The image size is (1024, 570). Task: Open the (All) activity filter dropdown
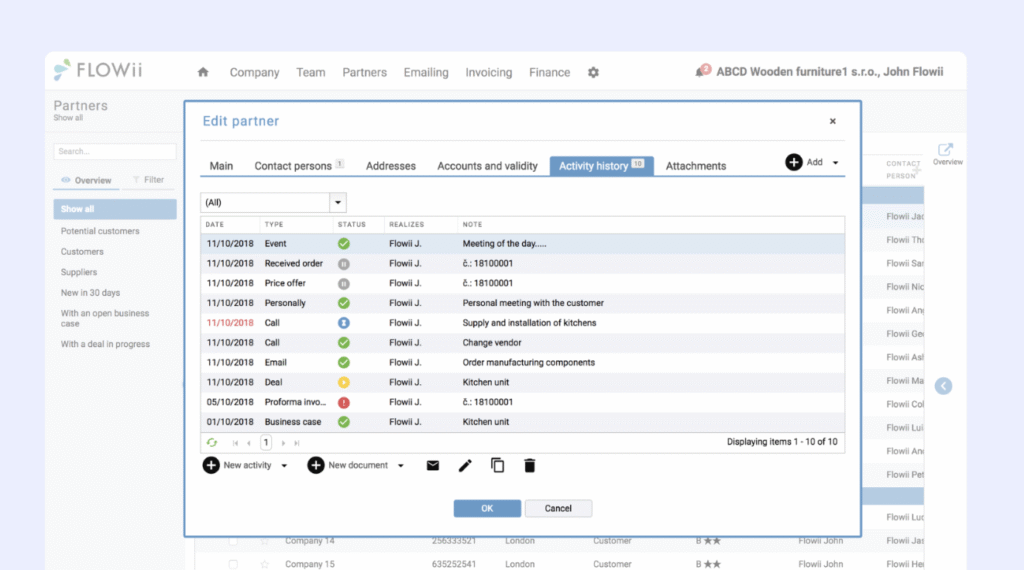338,202
